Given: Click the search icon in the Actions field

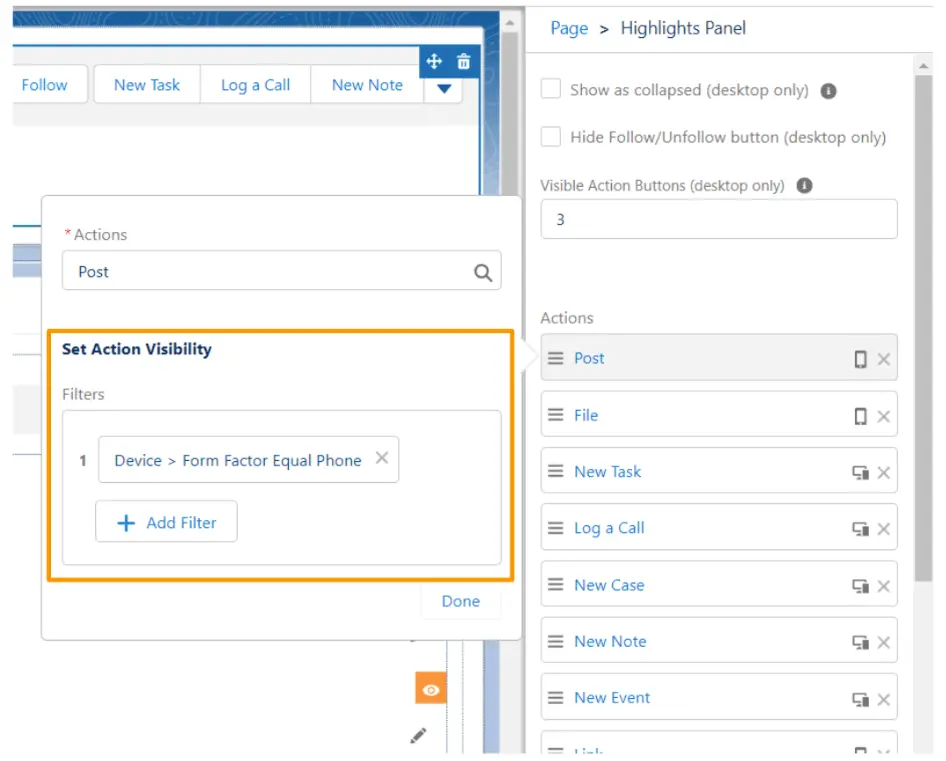Looking at the screenshot, I should click(482, 271).
